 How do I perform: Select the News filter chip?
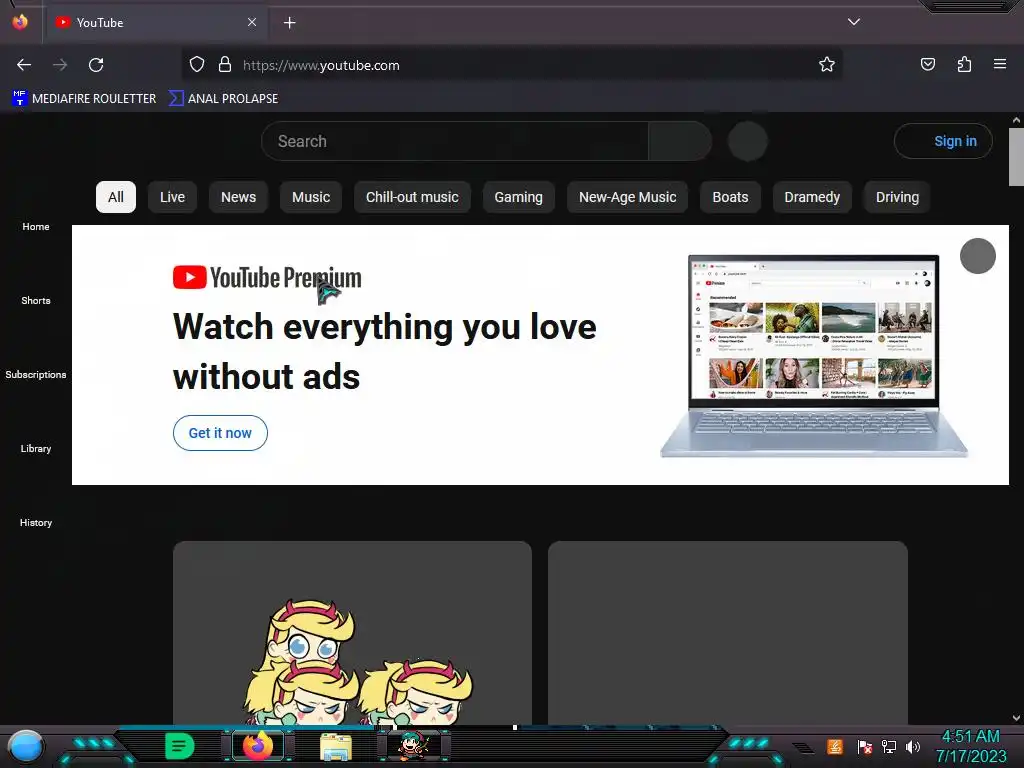coord(238,197)
